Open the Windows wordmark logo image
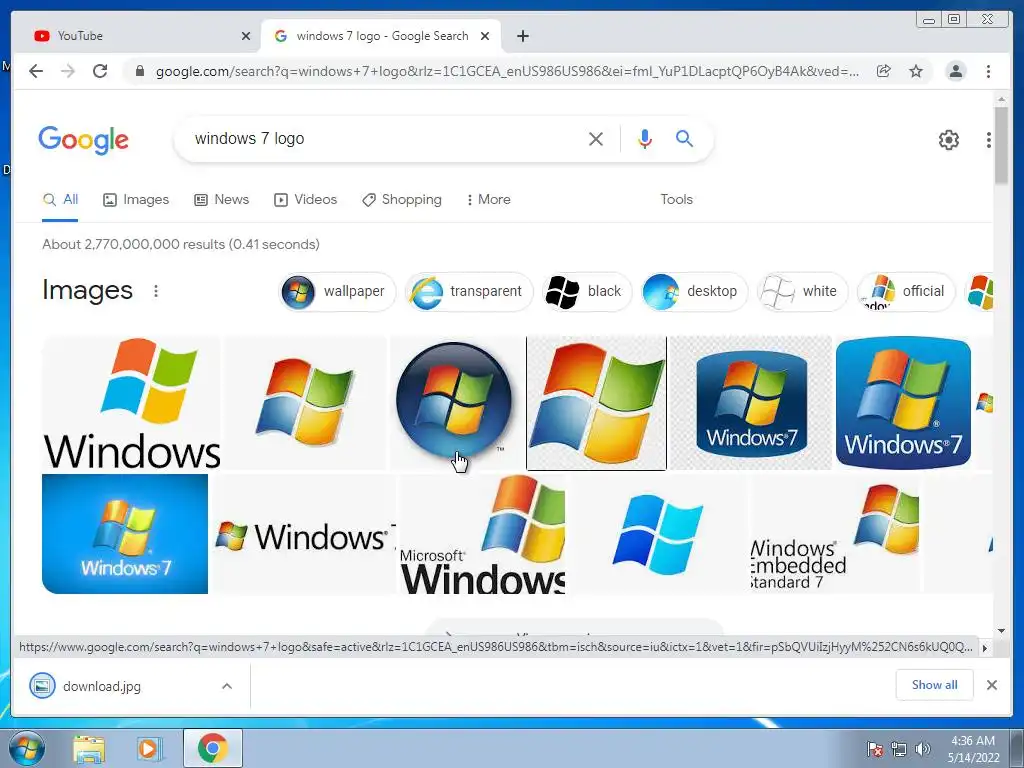The image size is (1024, 768). coord(131,402)
